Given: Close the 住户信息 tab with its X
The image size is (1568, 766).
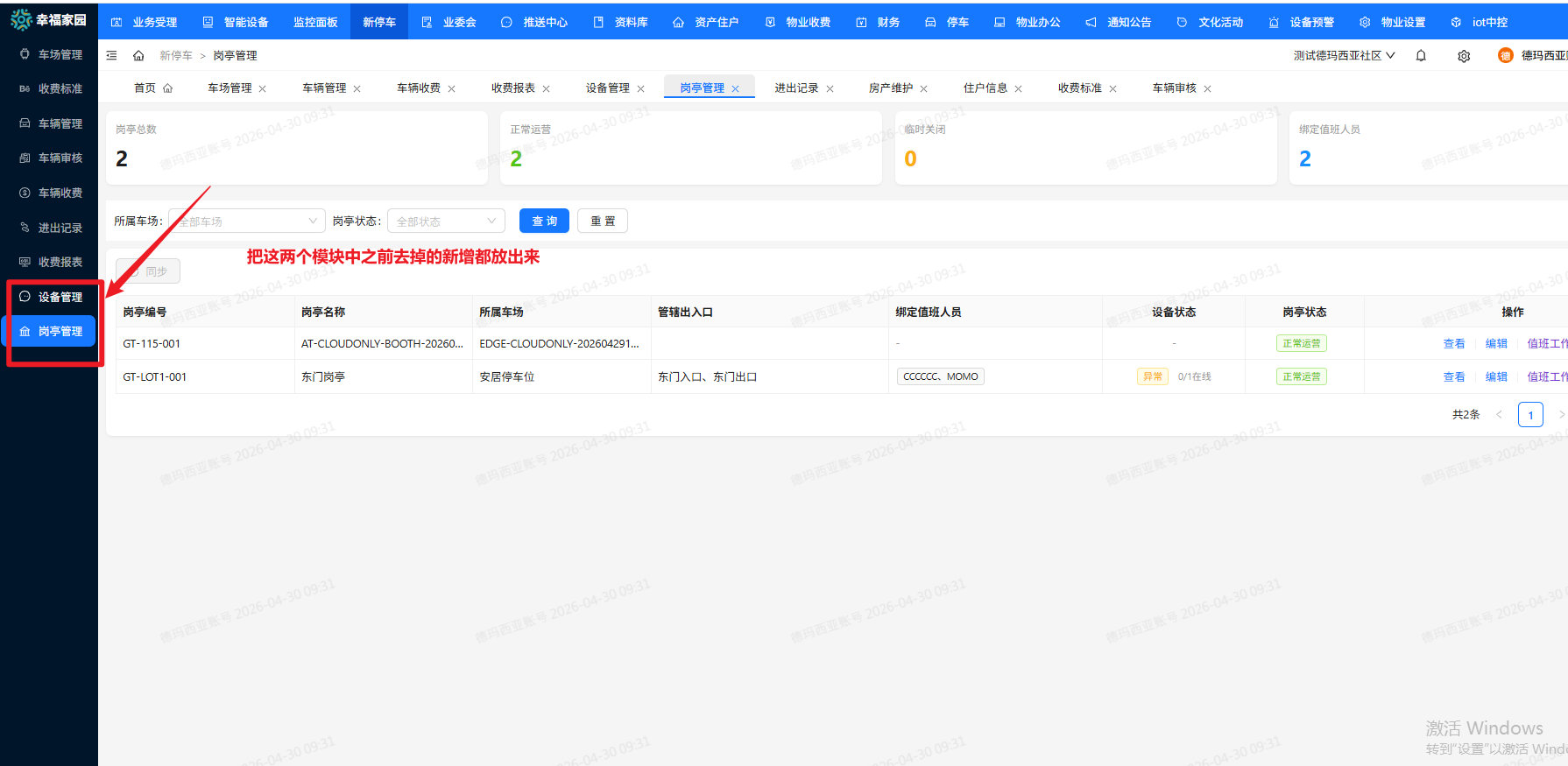Looking at the screenshot, I should point(1018,88).
